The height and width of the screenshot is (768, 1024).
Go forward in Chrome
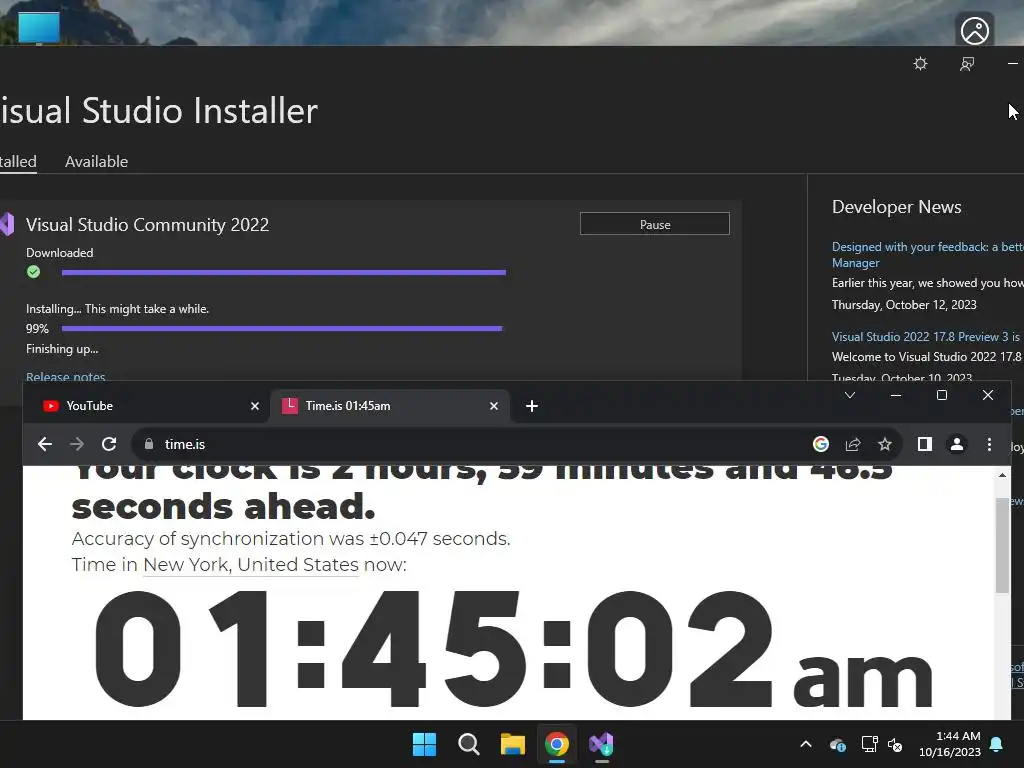76,444
